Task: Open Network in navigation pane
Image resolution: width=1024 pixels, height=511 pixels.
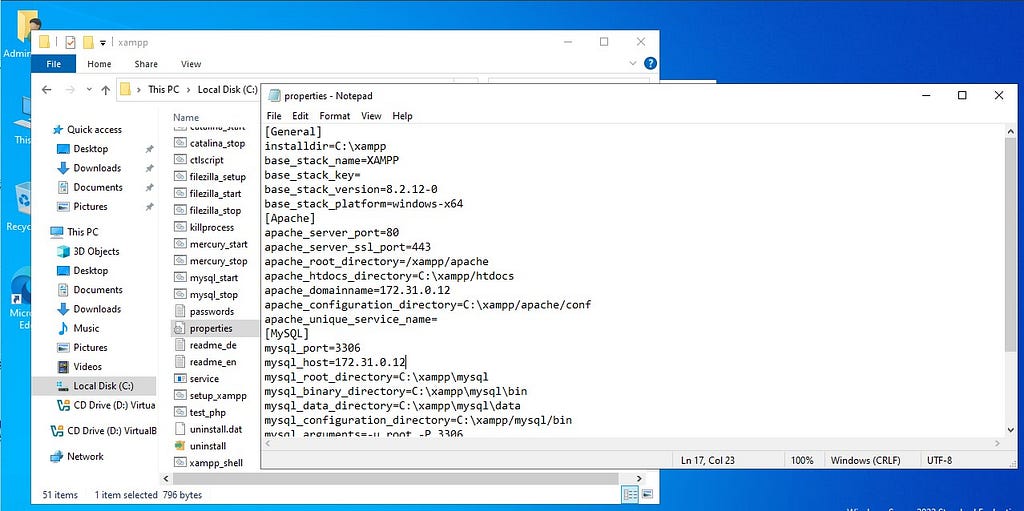Action: click(x=85, y=456)
